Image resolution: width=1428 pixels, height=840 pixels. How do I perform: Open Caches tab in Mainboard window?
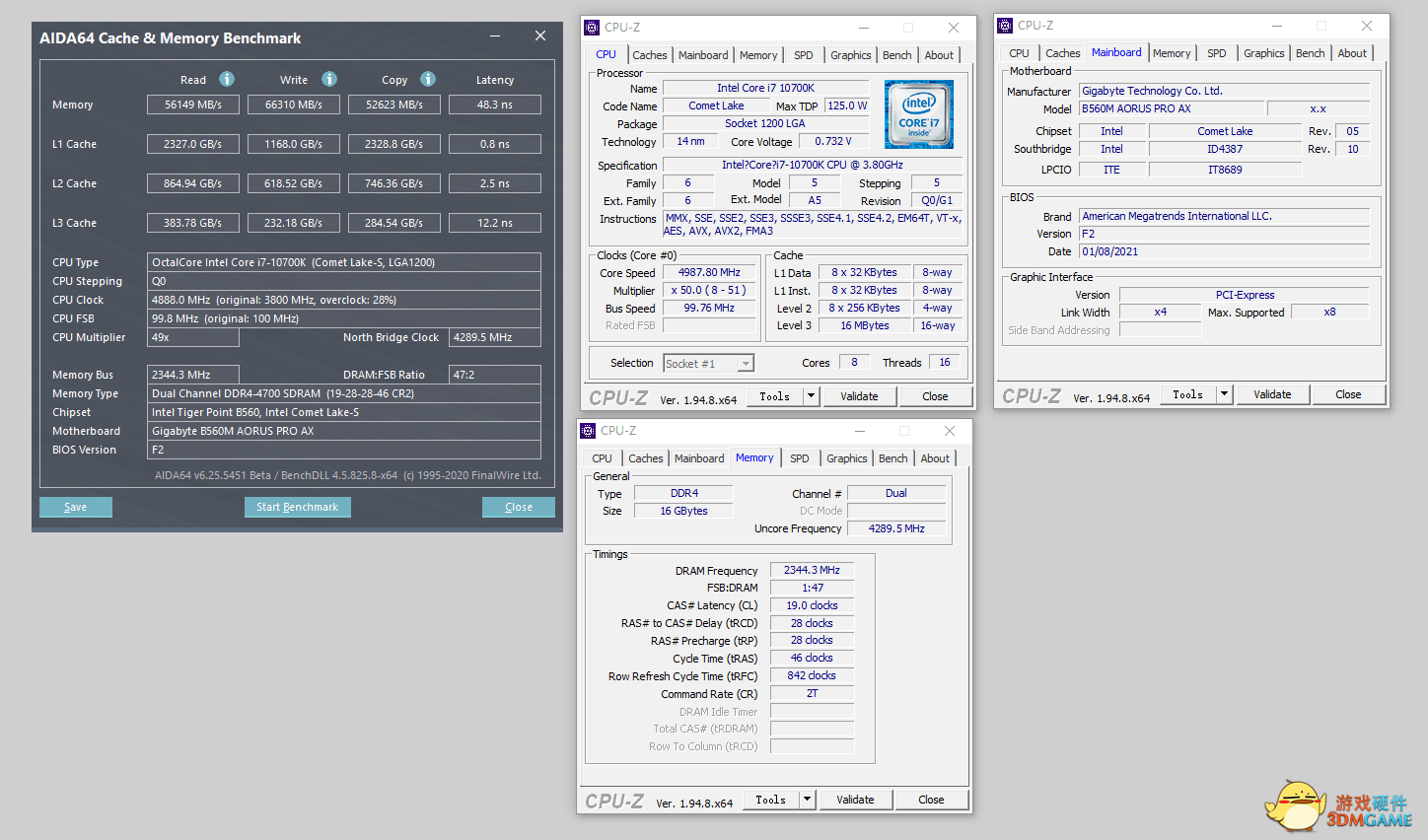tap(1063, 53)
